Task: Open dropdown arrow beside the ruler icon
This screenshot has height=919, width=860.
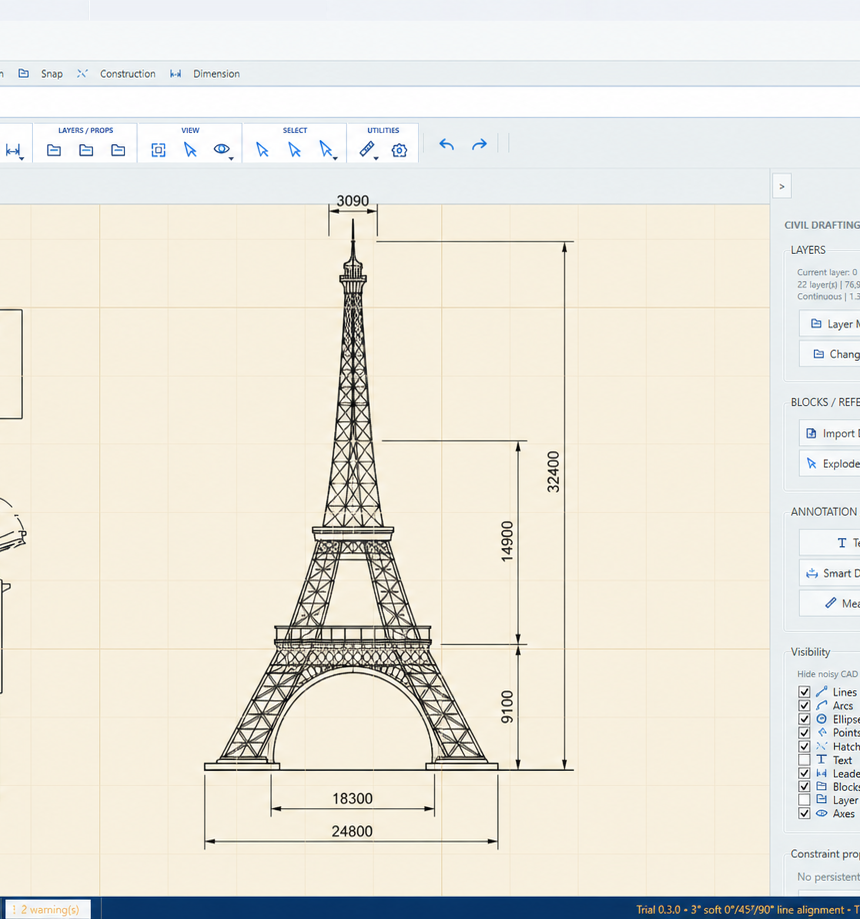Action: (x=376, y=159)
